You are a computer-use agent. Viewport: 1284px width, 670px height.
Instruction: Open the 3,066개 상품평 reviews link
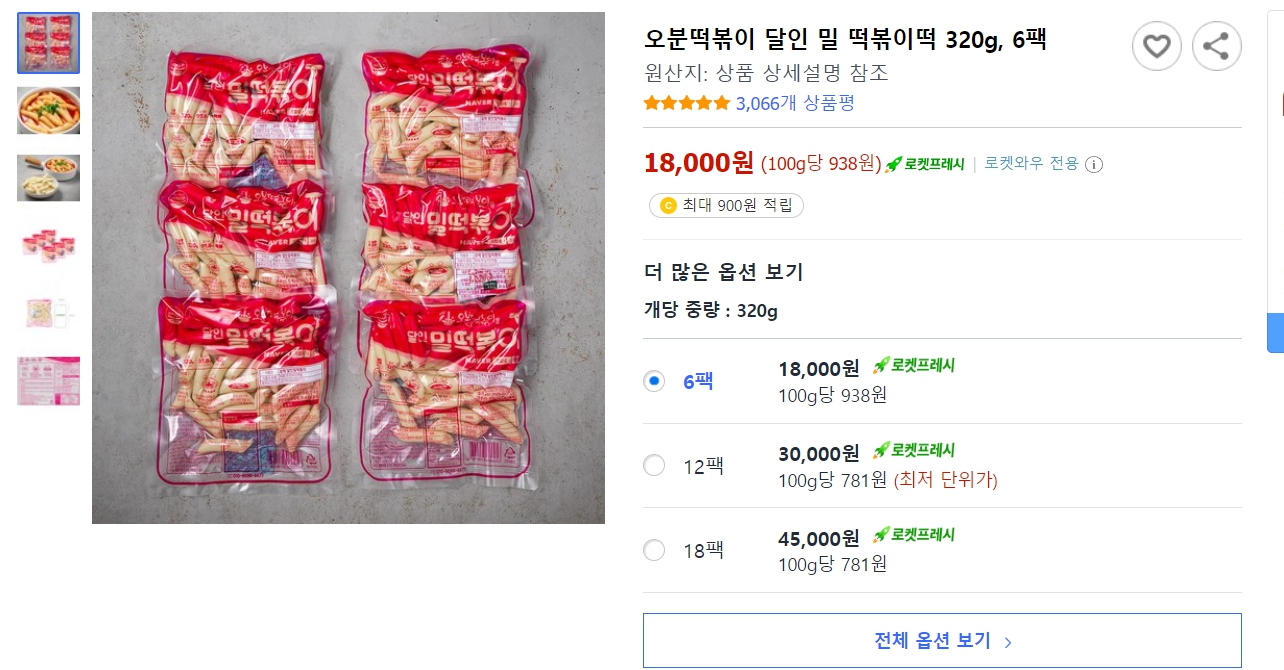tap(795, 103)
